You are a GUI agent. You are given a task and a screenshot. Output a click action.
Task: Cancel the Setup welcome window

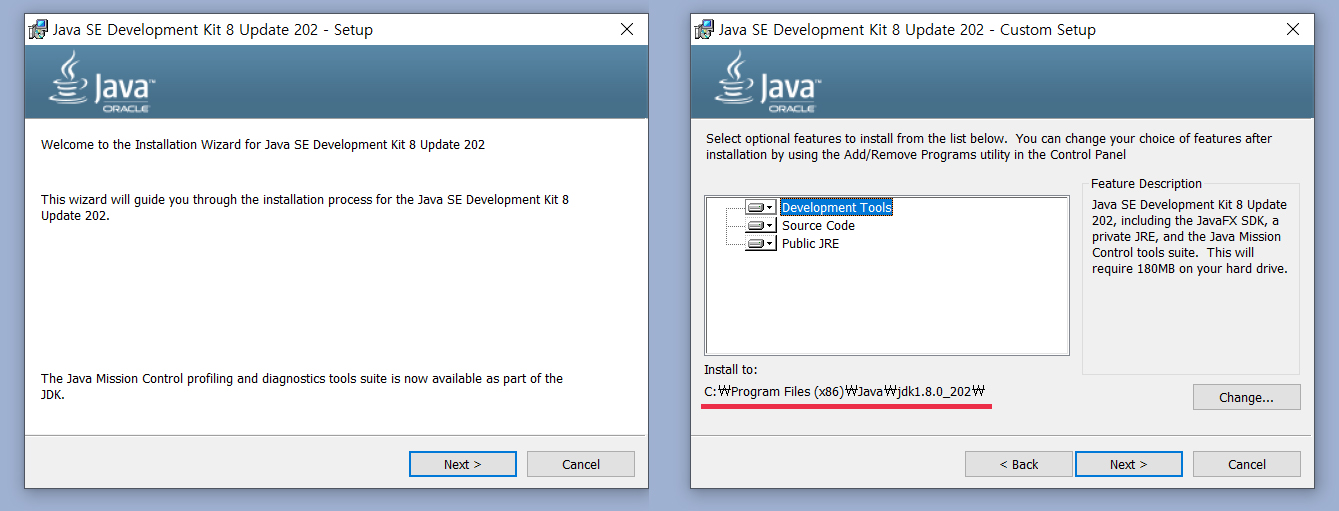[x=580, y=464]
